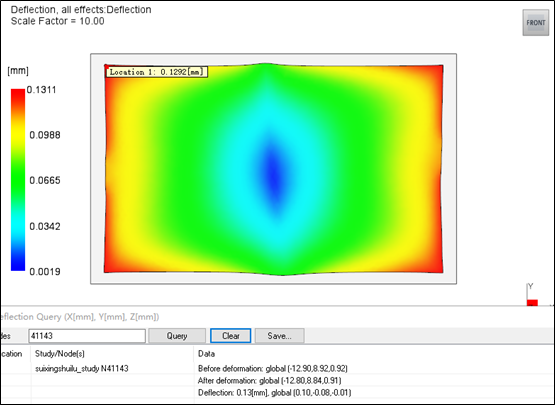Click the 0.0019 minimum legend value

(45, 272)
